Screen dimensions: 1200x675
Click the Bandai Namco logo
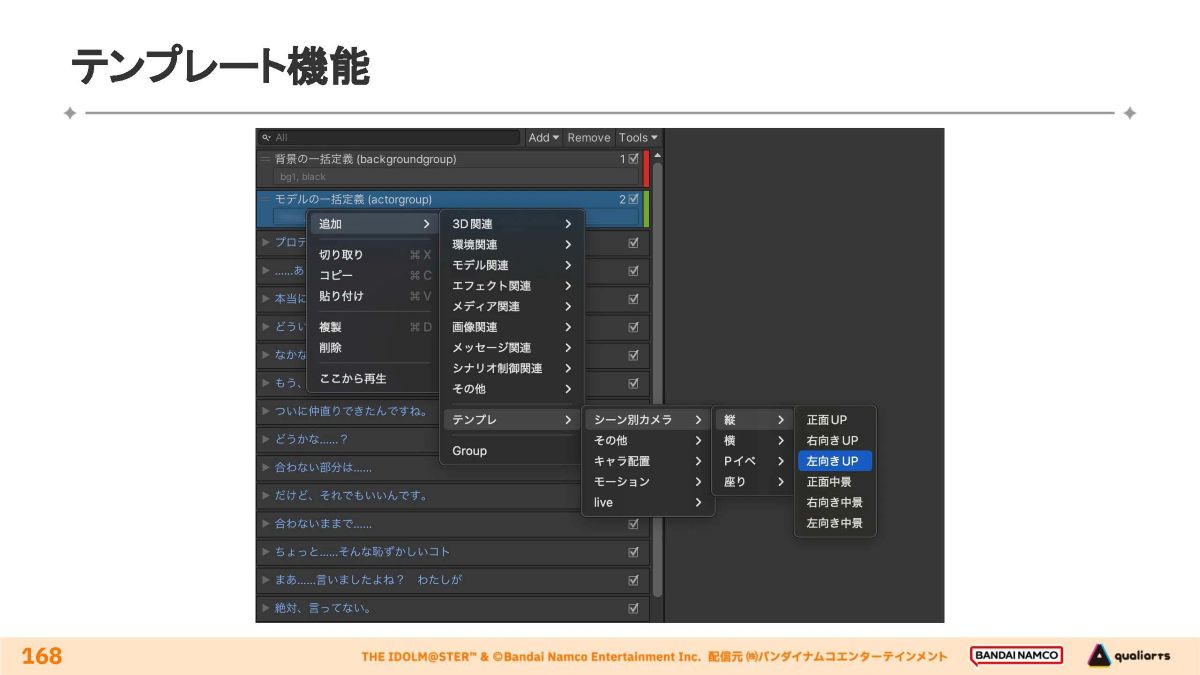pos(1016,656)
